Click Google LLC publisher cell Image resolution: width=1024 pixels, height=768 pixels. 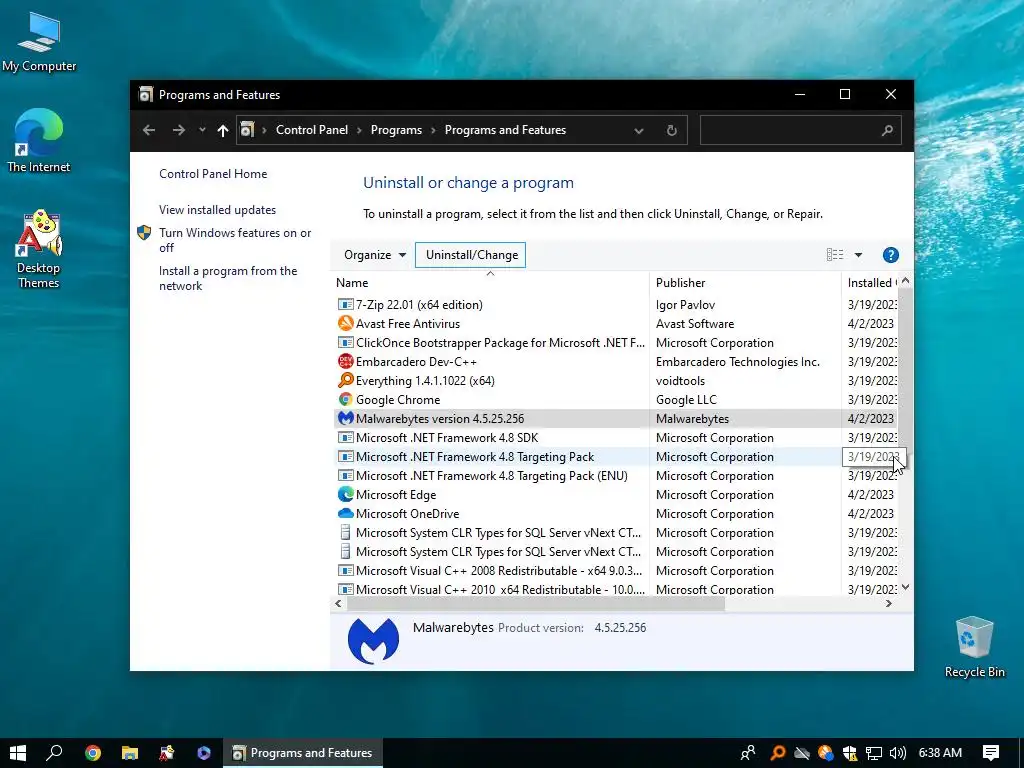686,399
